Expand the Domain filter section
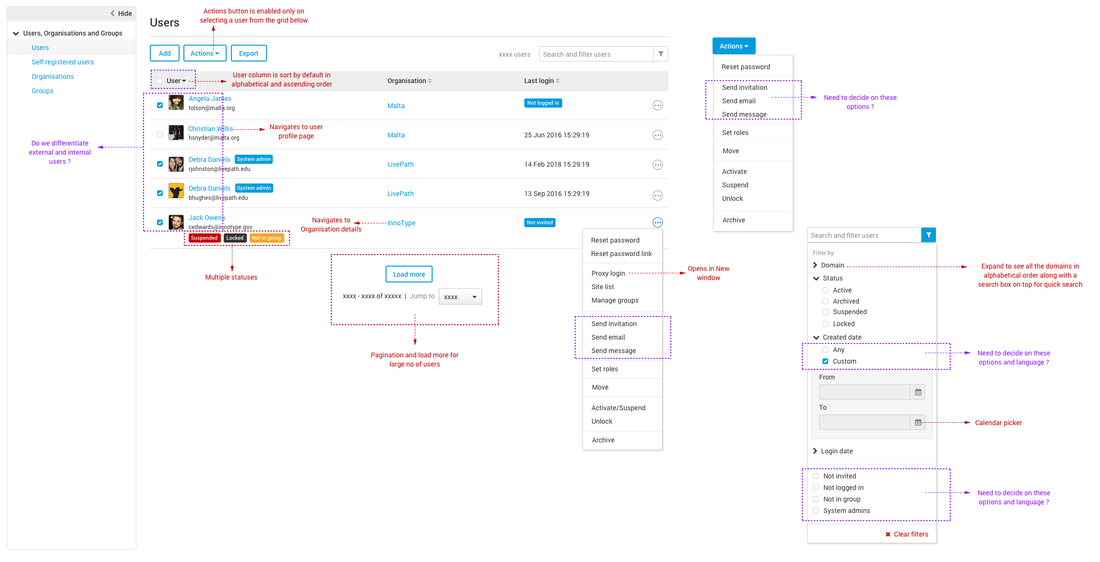 click(816, 265)
